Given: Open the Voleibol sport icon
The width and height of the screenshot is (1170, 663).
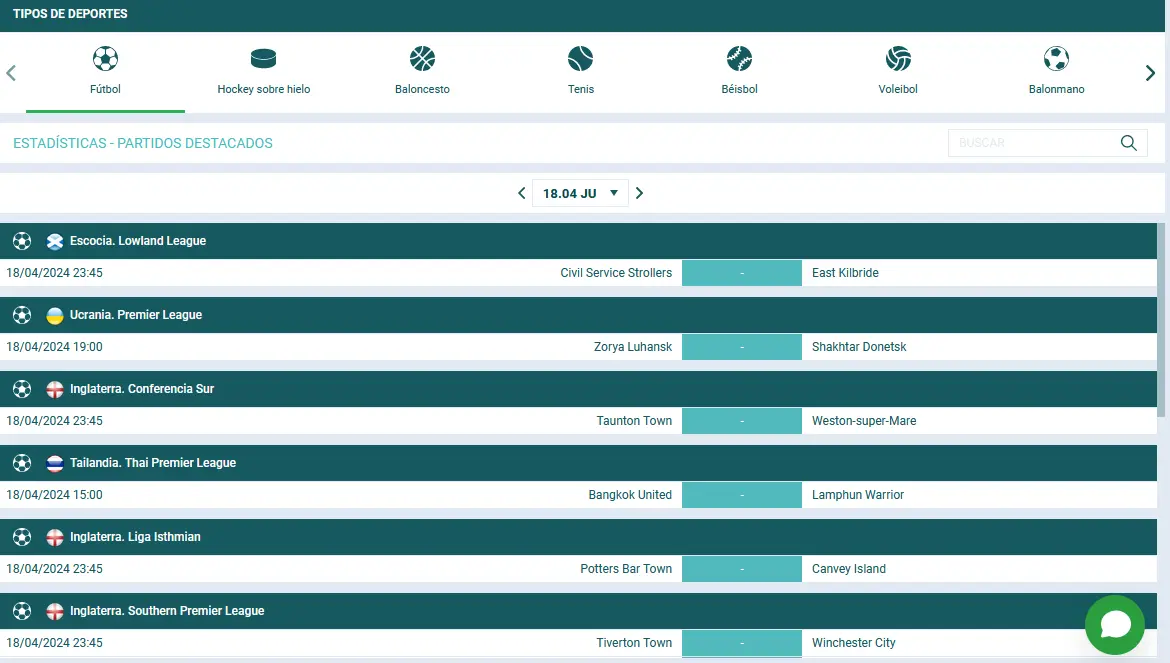Looking at the screenshot, I should pyautogui.click(x=898, y=59).
